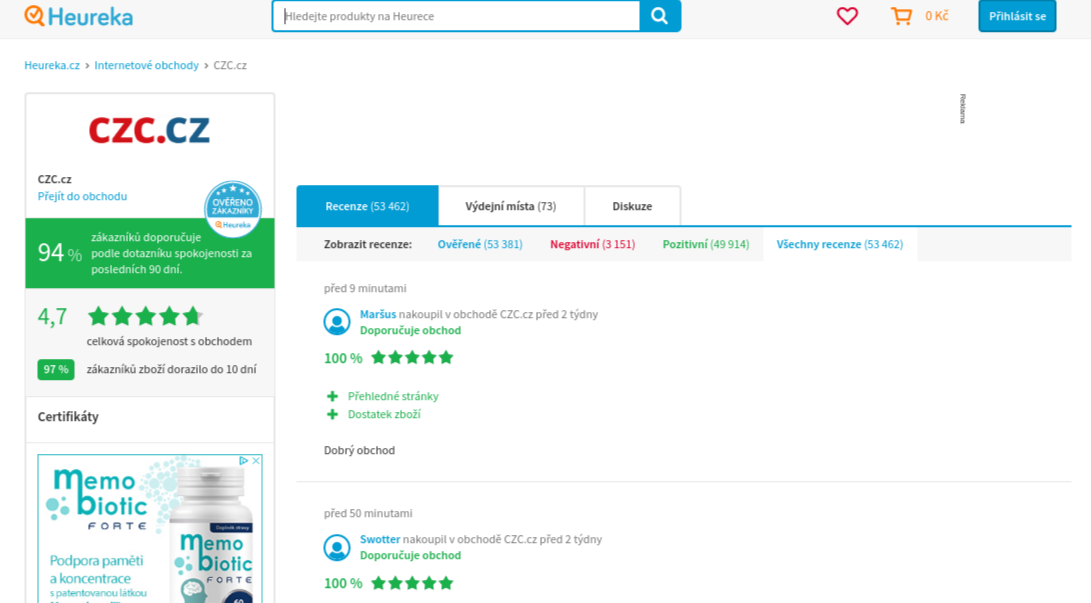1091x603 pixels.
Task: Click the Memo biotic Forte advertisement
Action: [x=150, y=529]
